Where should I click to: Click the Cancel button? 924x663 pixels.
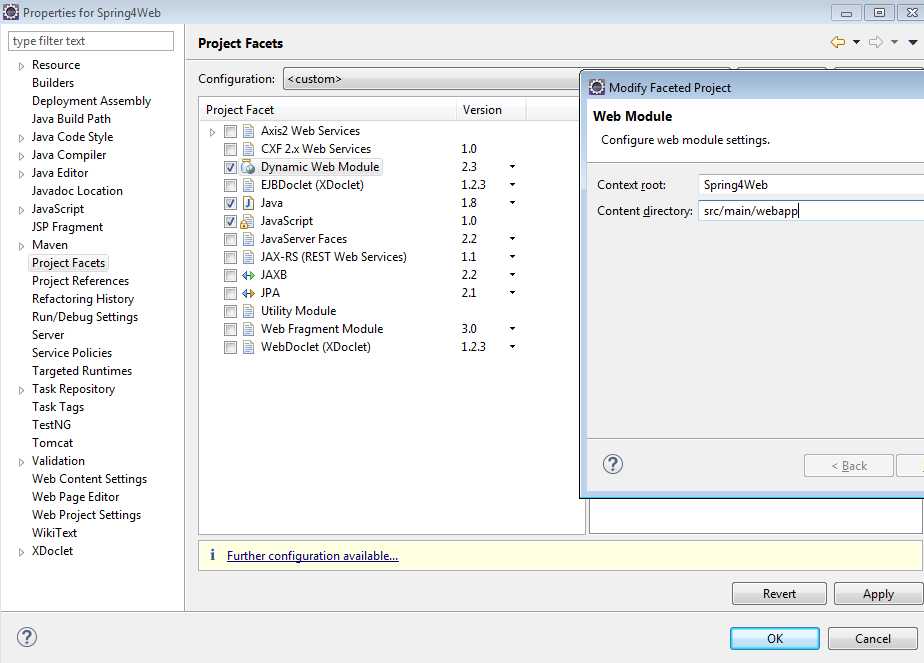[873, 638]
